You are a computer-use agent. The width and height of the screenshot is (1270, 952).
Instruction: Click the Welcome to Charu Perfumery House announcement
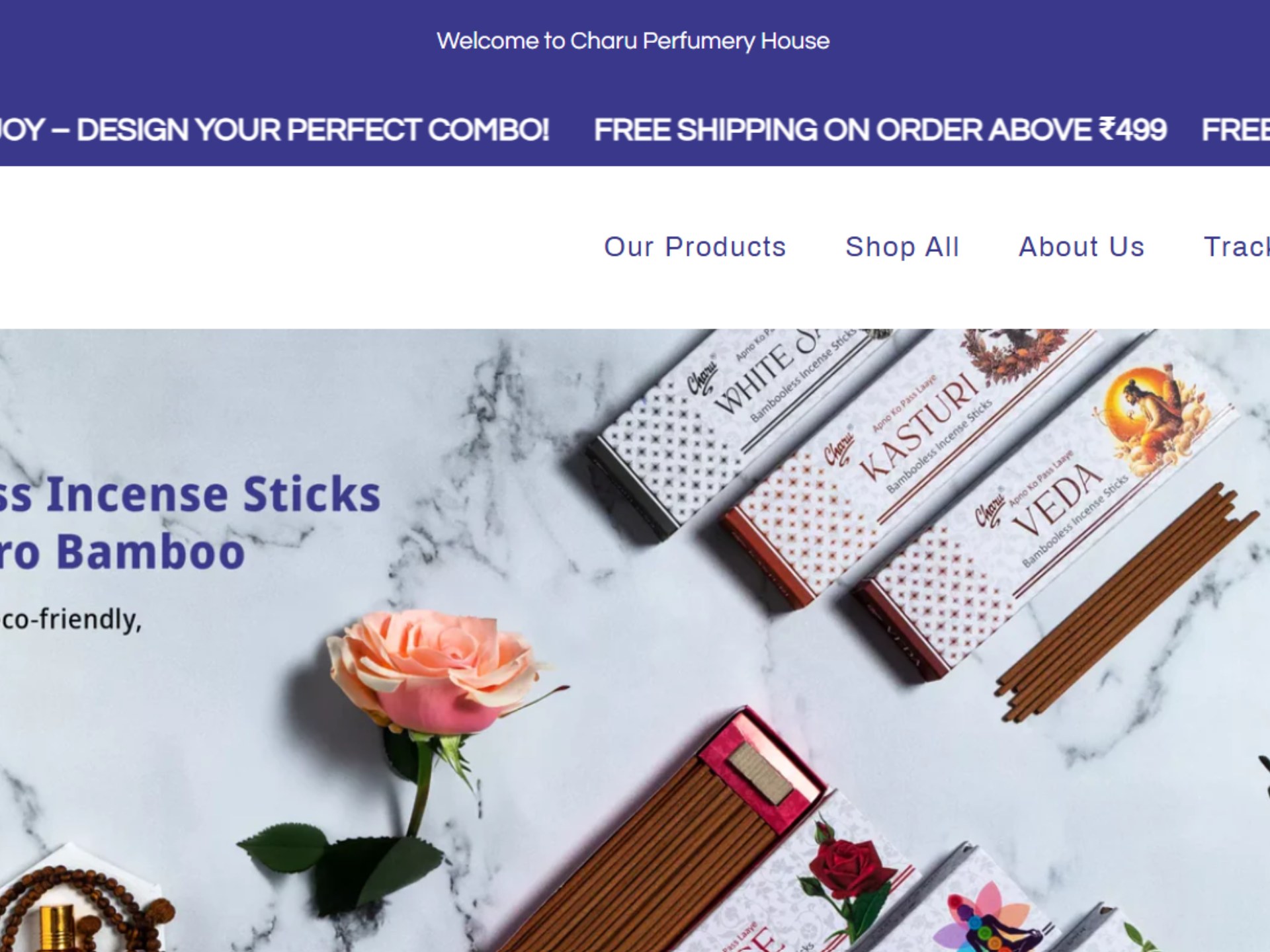[633, 41]
